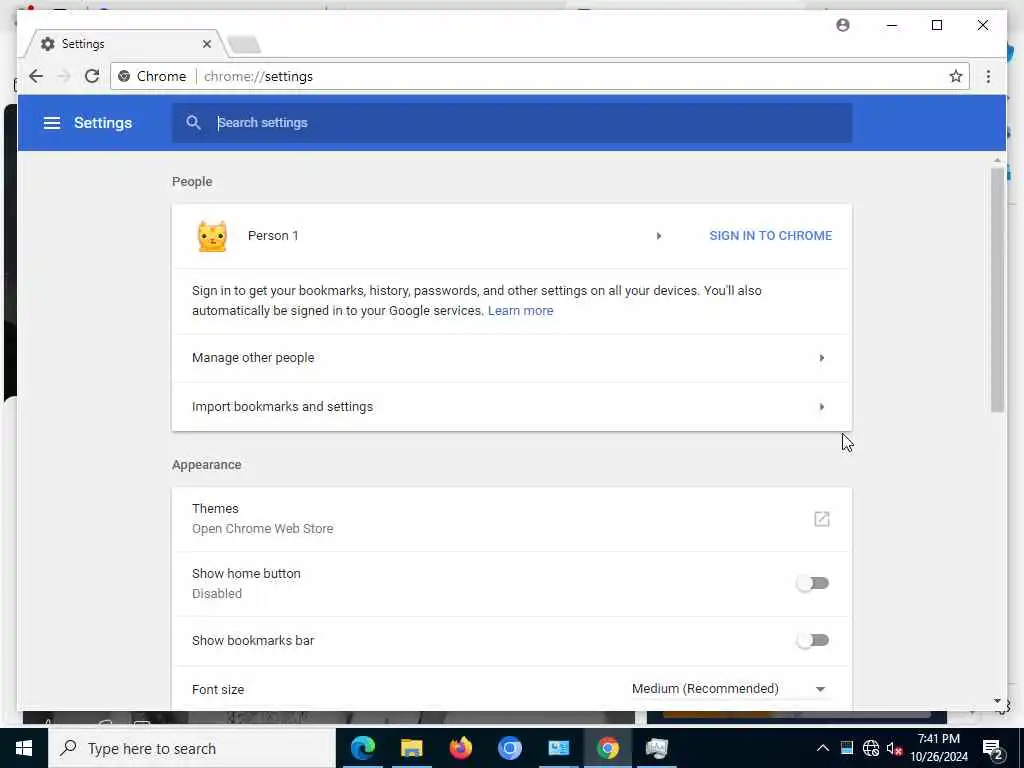Click the People section heading
This screenshot has height=768, width=1024.
coord(192,182)
